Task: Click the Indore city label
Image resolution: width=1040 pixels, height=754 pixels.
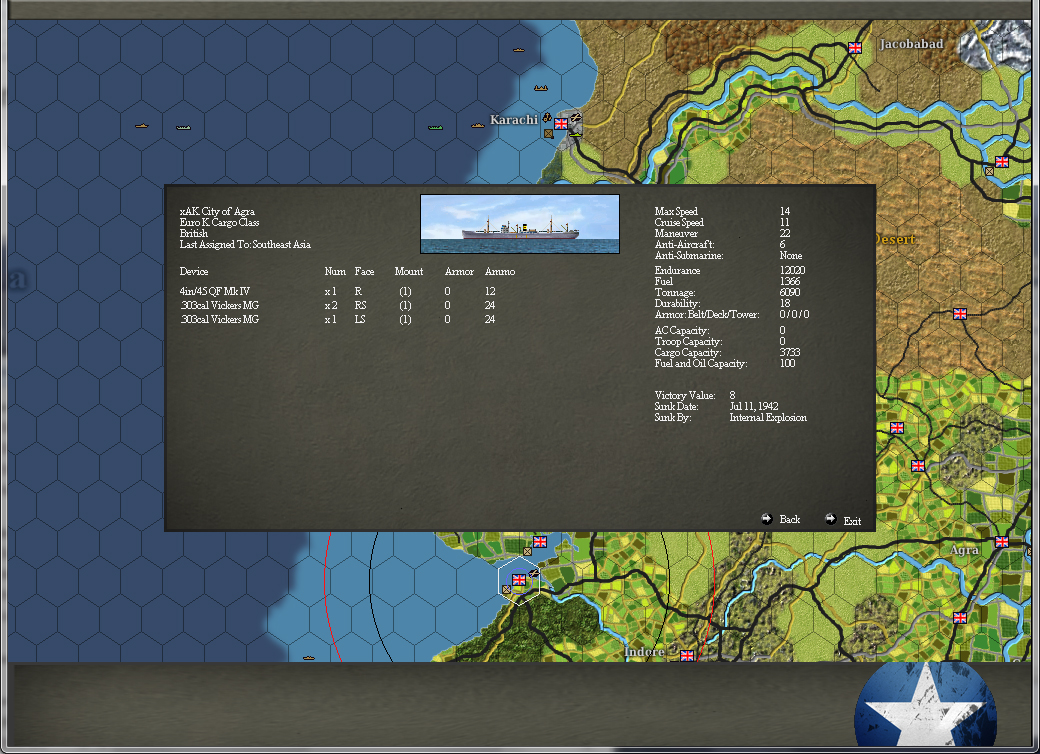Action: click(644, 652)
